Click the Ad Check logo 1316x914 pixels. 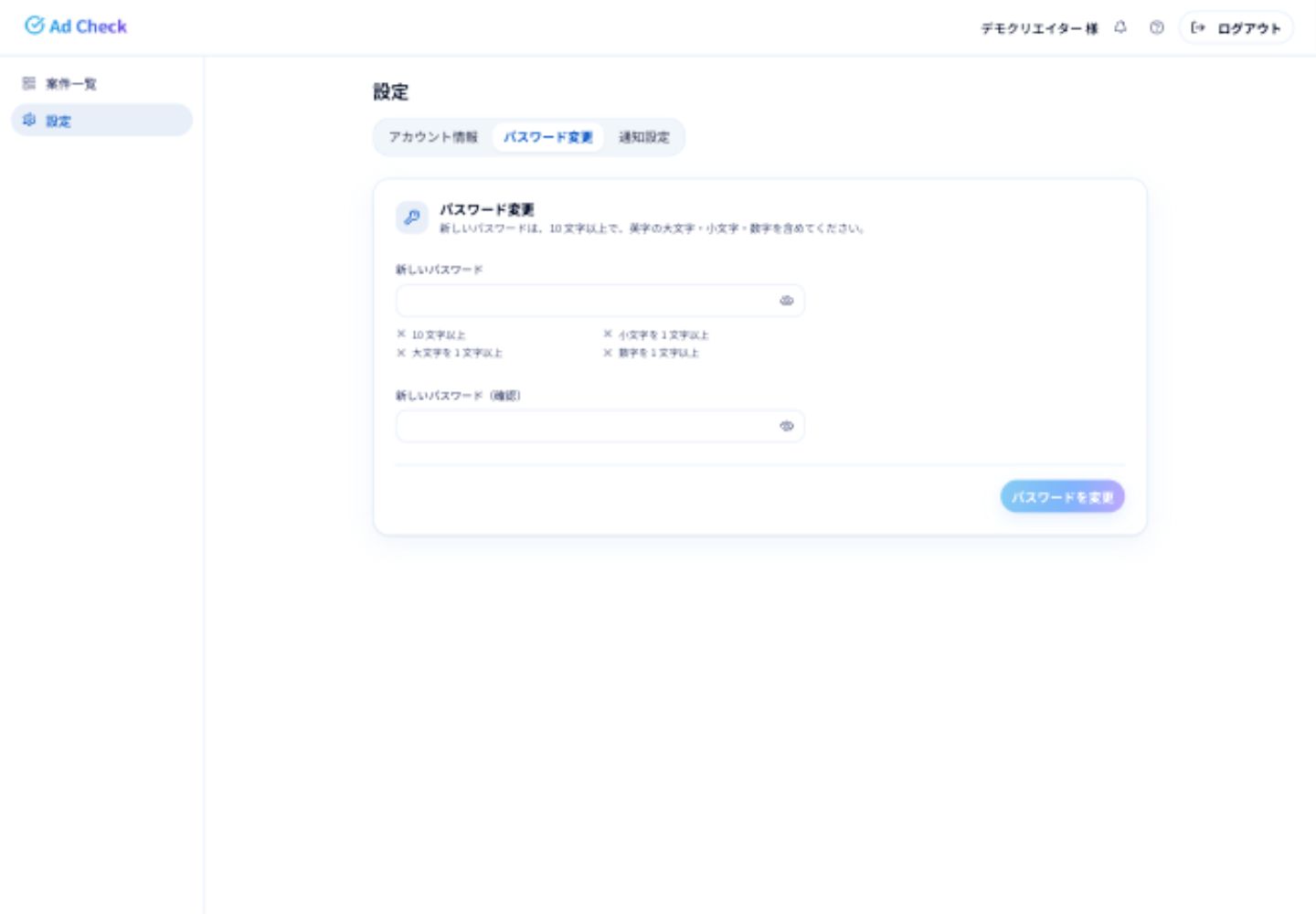point(76,27)
